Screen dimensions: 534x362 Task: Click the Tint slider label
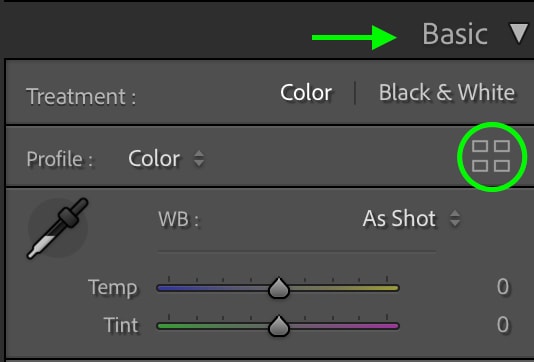pyautogui.click(x=121, y=325)
